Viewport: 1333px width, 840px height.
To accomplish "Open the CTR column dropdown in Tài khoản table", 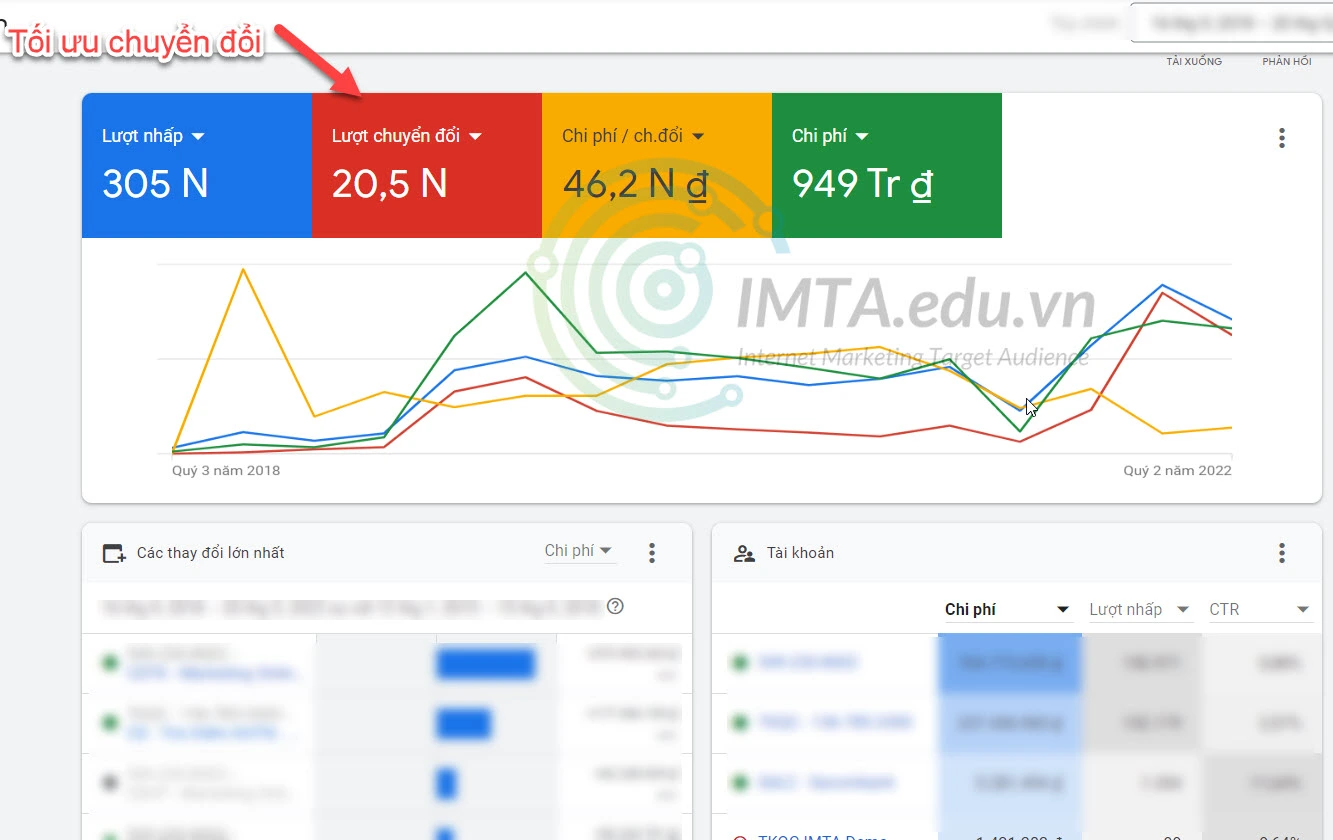I will pos(1260,610).
